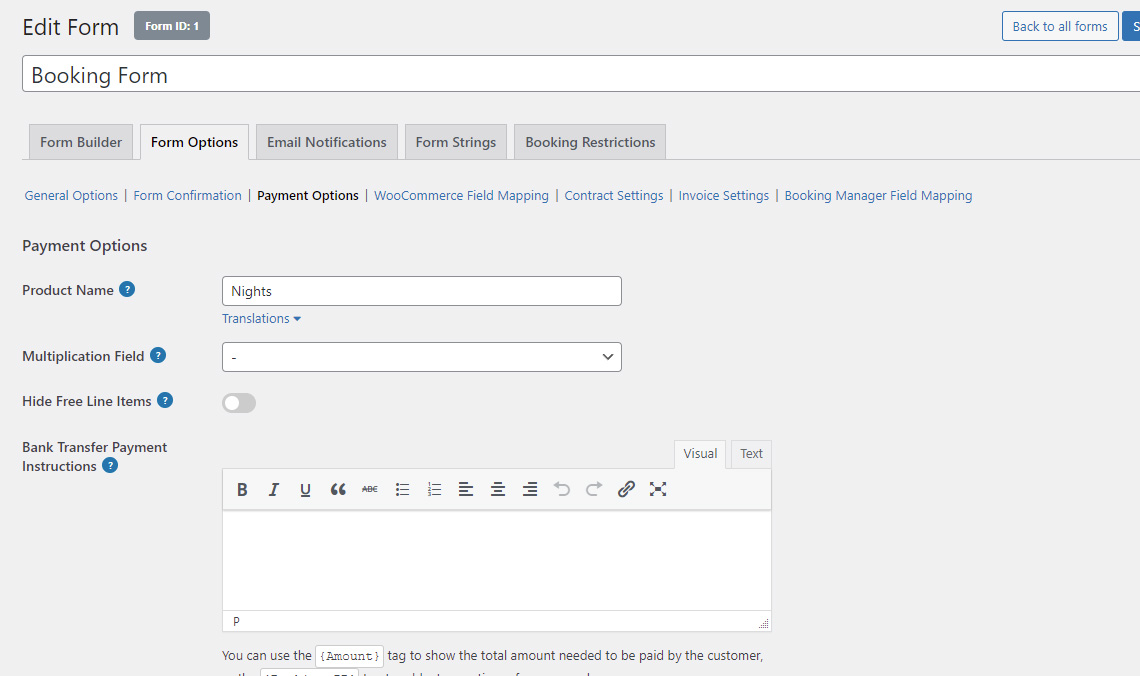Viewport: 1140px width, 676px height.
Task: Click the Form ID: 1 badge
Action: pyautogui.click(x=172, y=25)
